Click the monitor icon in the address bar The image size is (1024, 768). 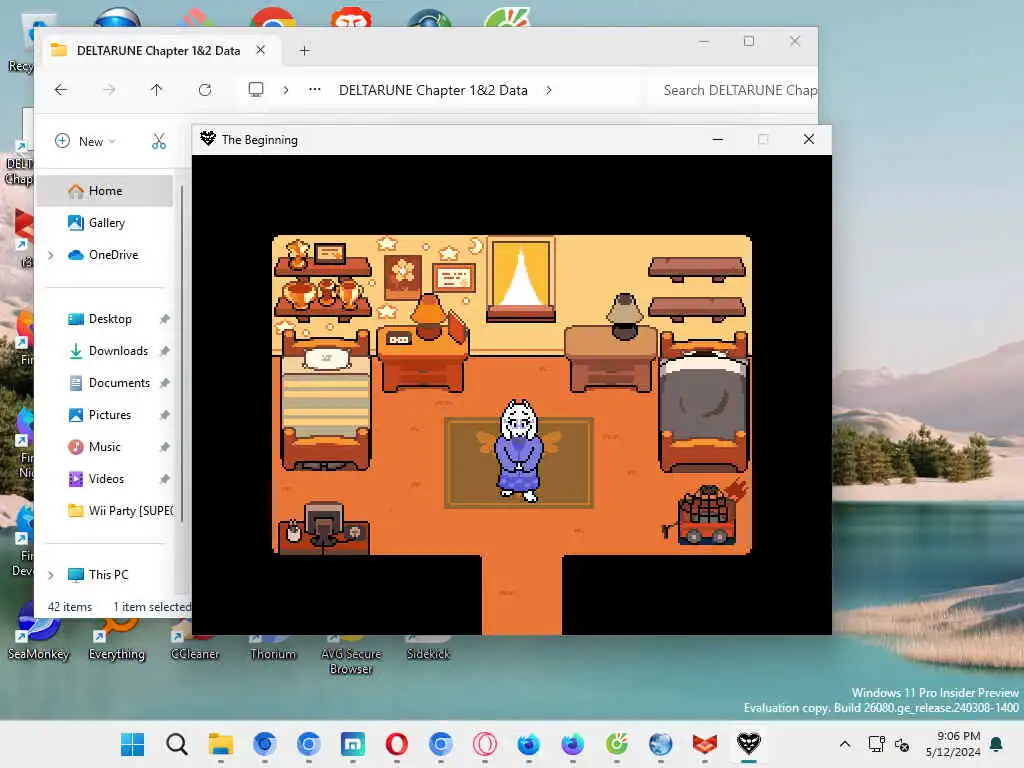(x=256, y=89)
